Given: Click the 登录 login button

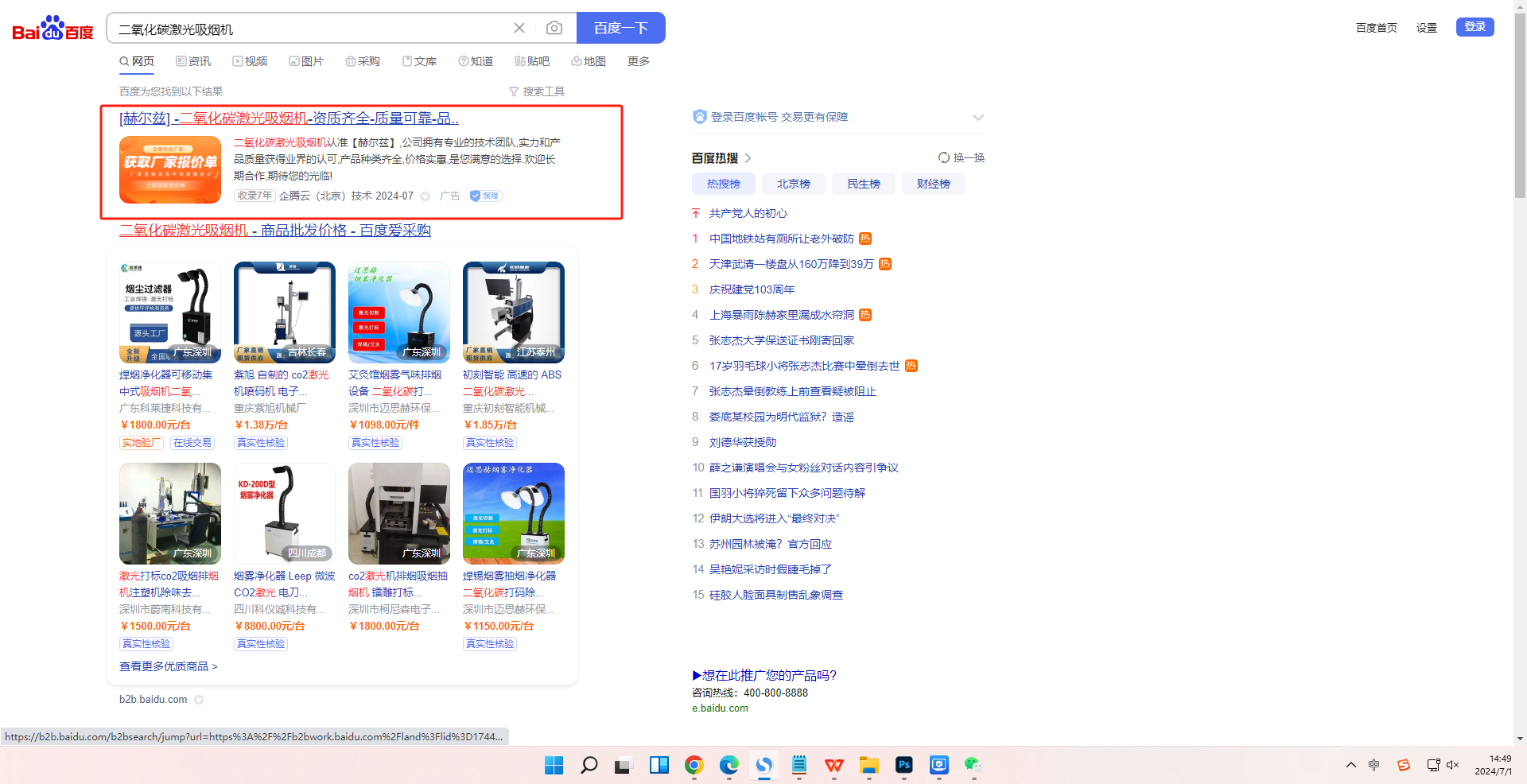Looking at the screenshot, I should click(1475, 27).
